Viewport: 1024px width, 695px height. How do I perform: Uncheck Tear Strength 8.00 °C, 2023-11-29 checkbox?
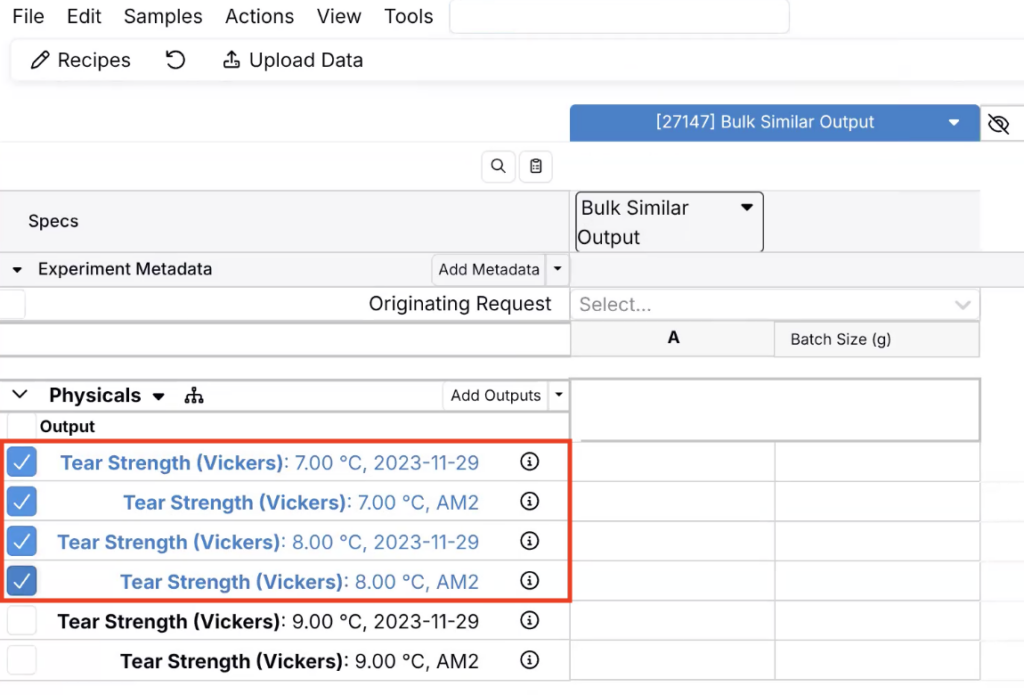click(22, 541)
